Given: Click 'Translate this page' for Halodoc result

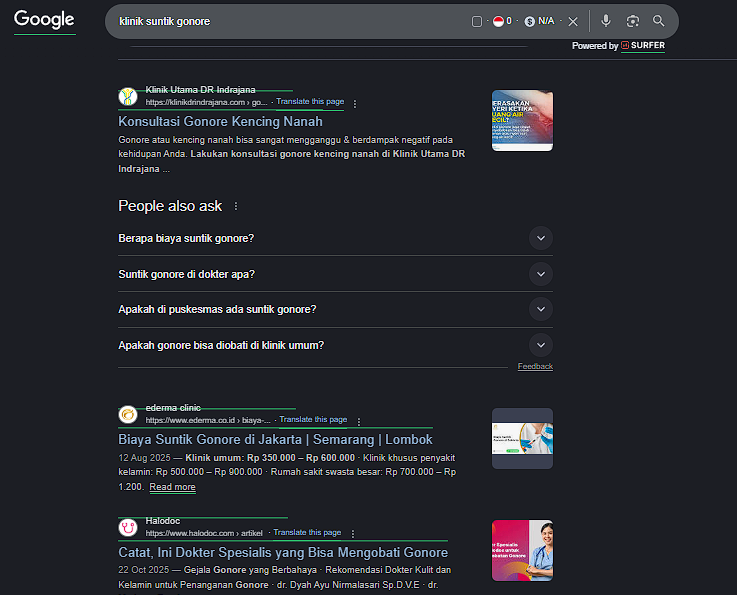Looking at the screenshot, I should pos(307,533).
